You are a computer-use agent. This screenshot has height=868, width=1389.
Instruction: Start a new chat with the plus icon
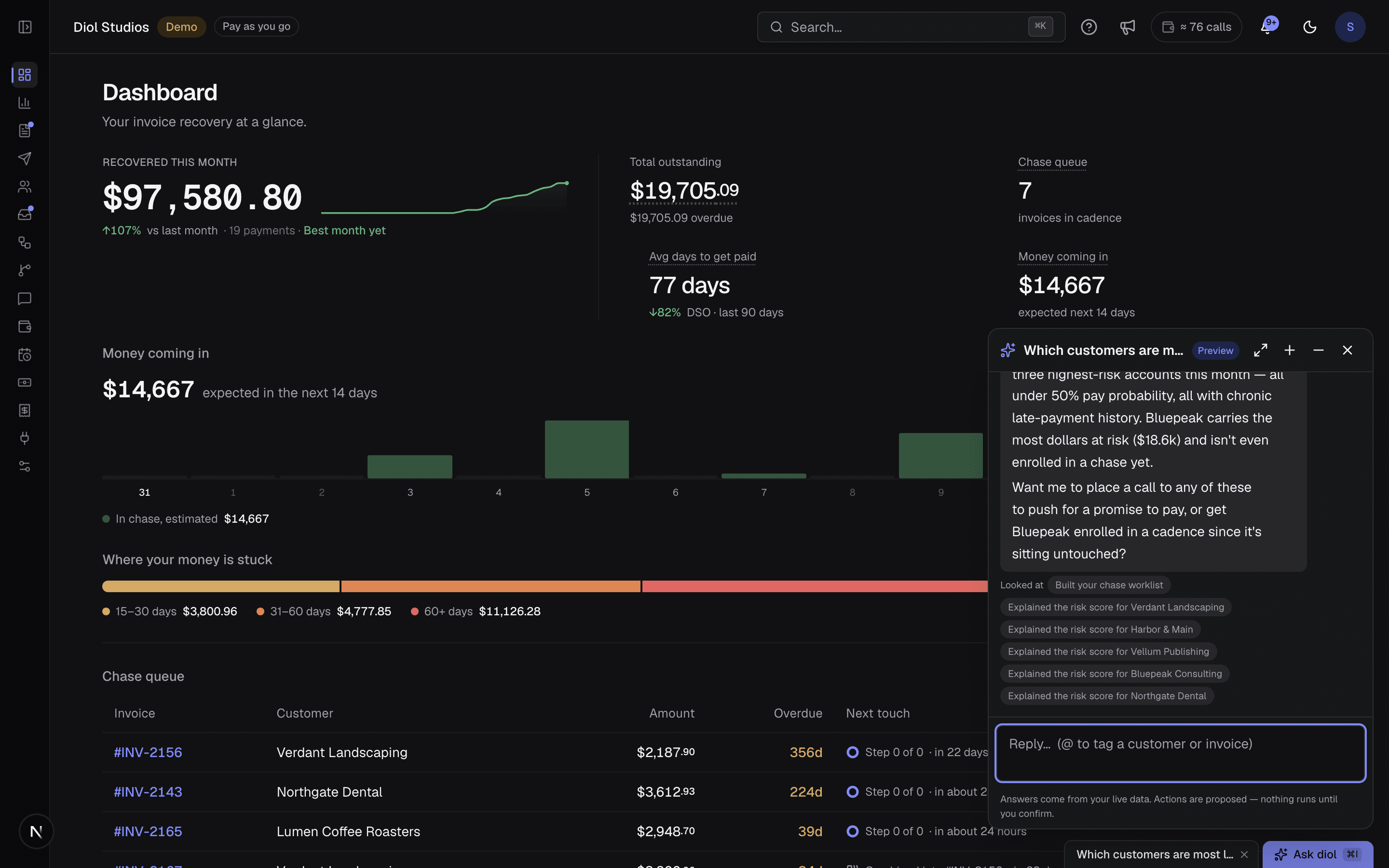(1290, 350)
